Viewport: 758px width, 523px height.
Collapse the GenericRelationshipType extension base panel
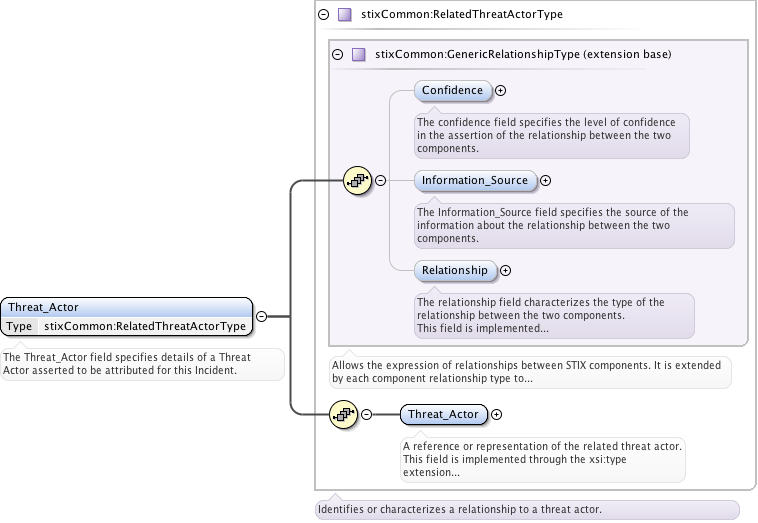coord(337,54)
